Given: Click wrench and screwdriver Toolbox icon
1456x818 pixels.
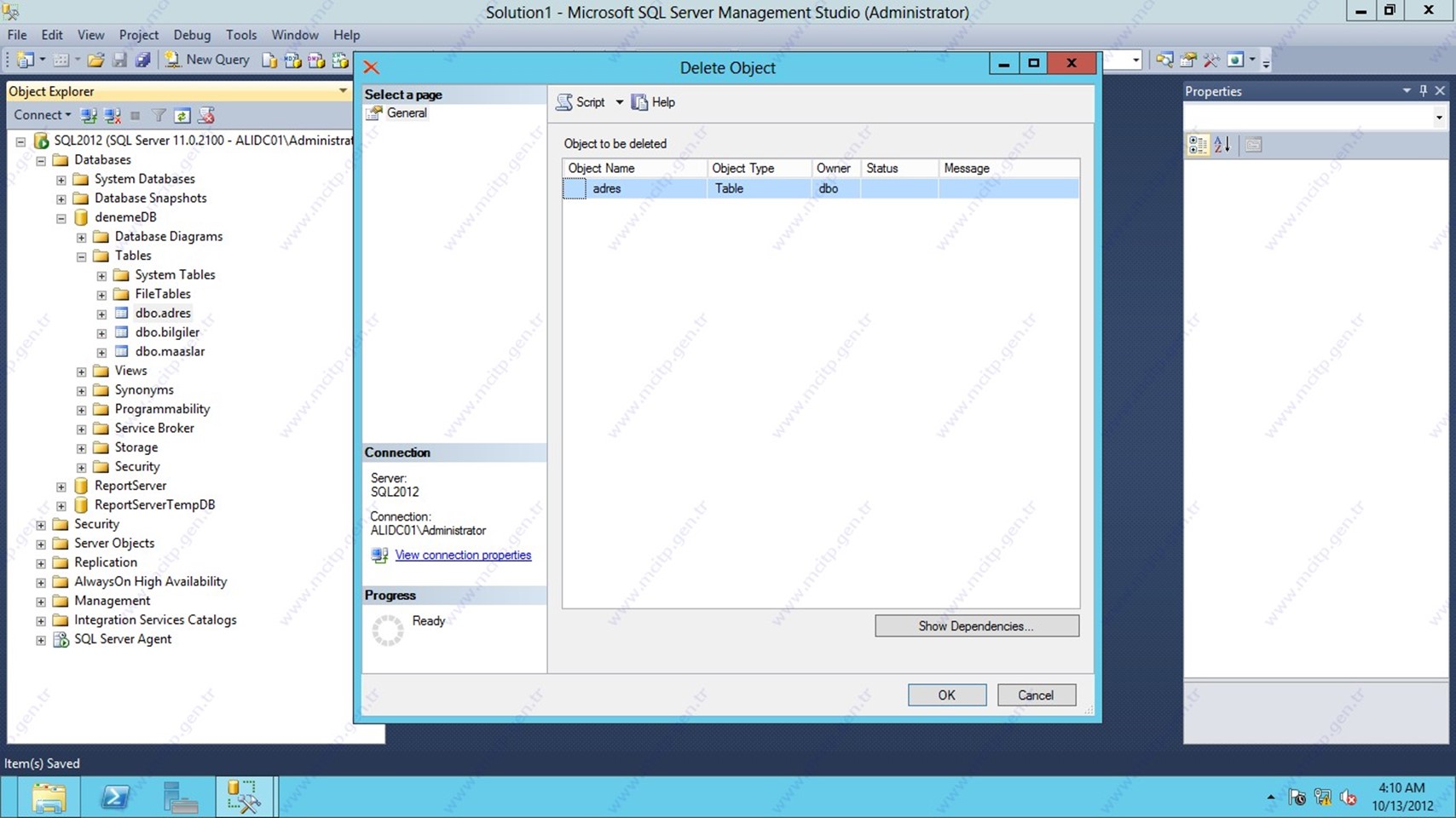Looking at the screenshot, I should pos(1211,60).
